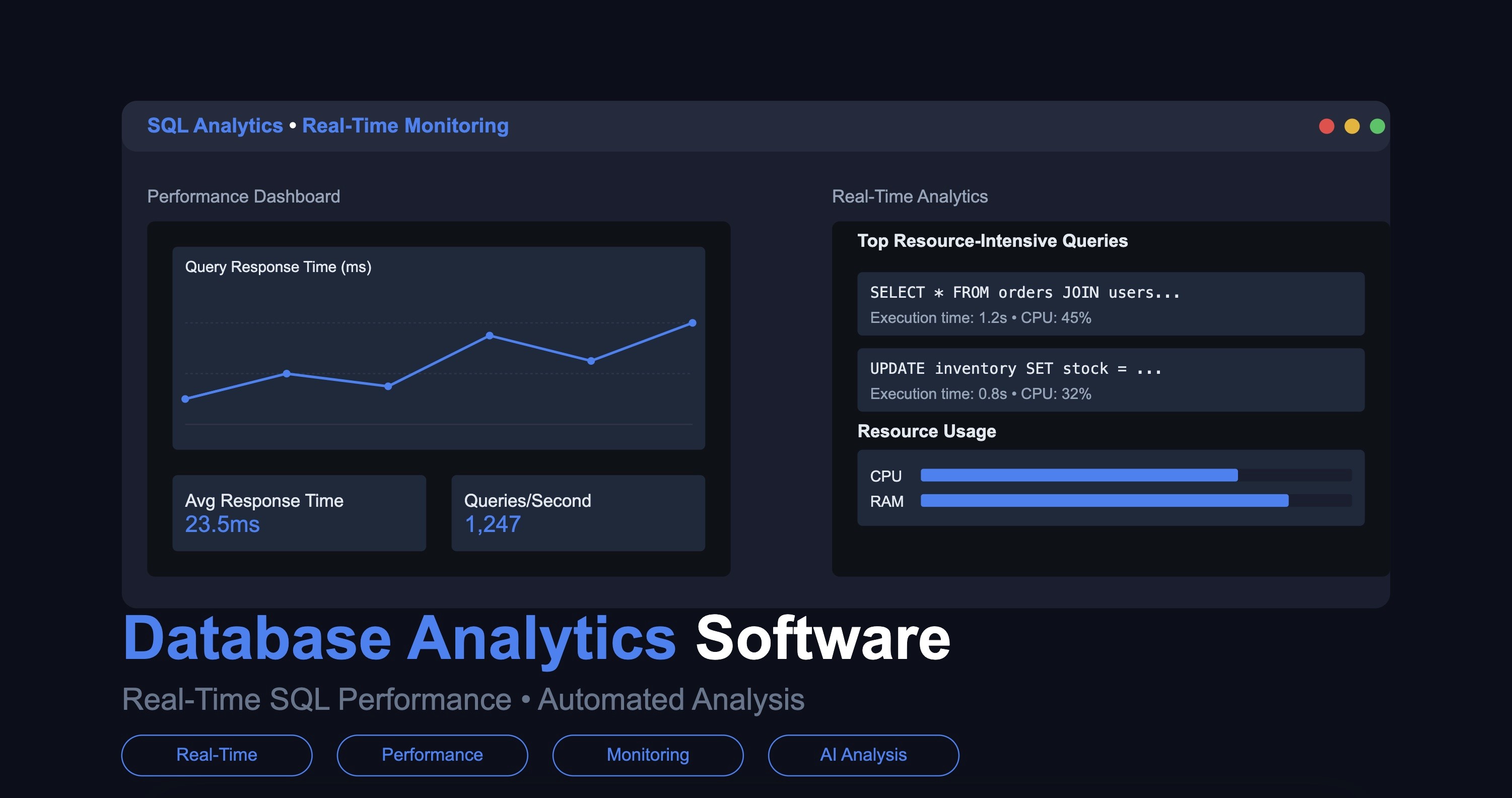1512x798 pixels.
Task: Click the white 'Software' headline word
Action: click(823, 638)
